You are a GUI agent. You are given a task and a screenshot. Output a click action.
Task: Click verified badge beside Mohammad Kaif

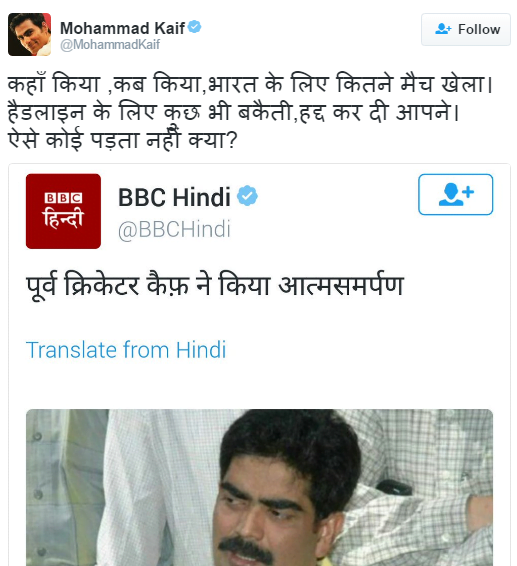195,27
